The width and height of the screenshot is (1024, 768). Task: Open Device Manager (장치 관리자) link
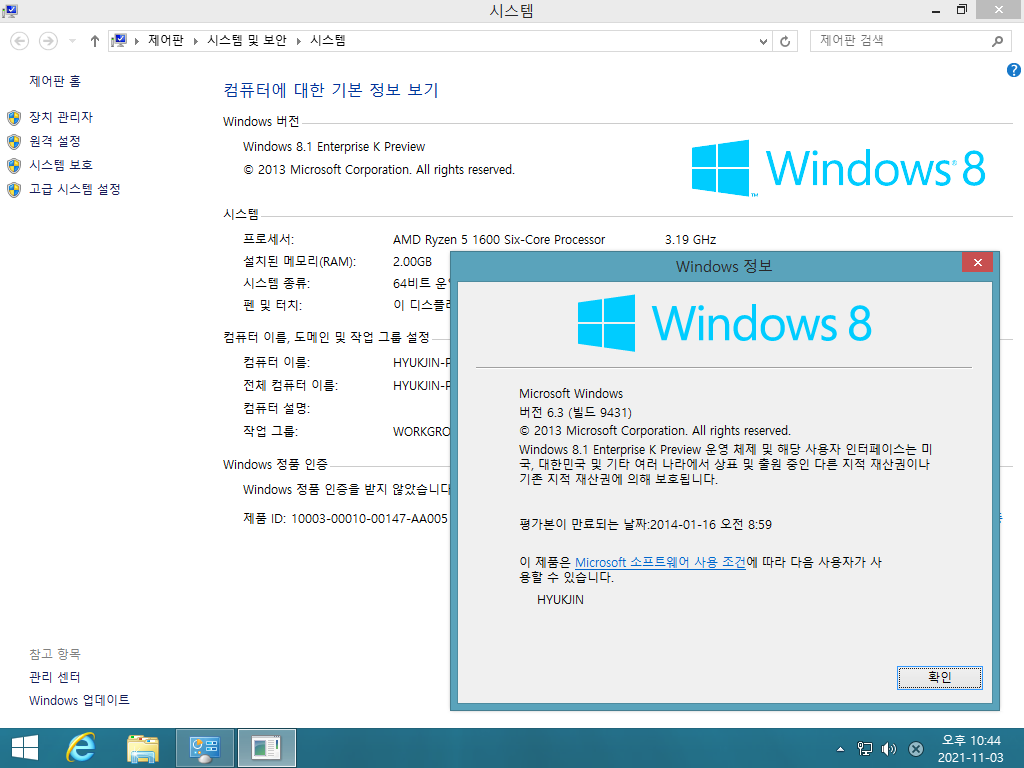[61, 117]
